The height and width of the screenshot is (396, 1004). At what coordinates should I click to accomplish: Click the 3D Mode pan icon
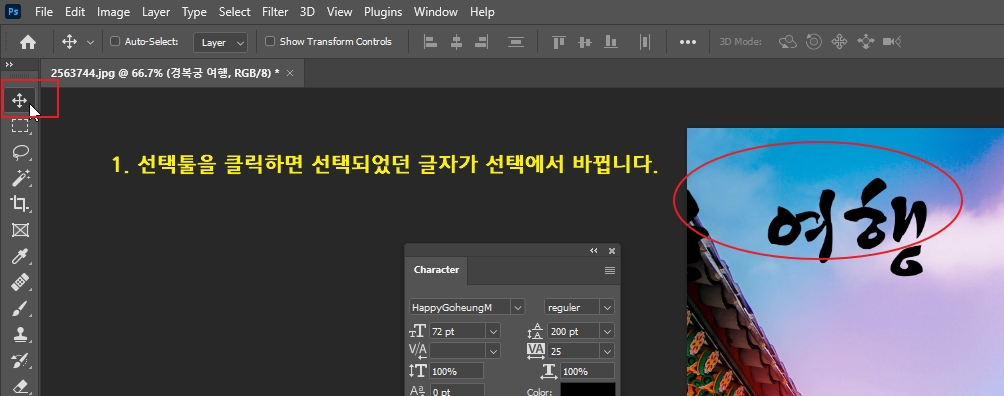tap(839, 42)
